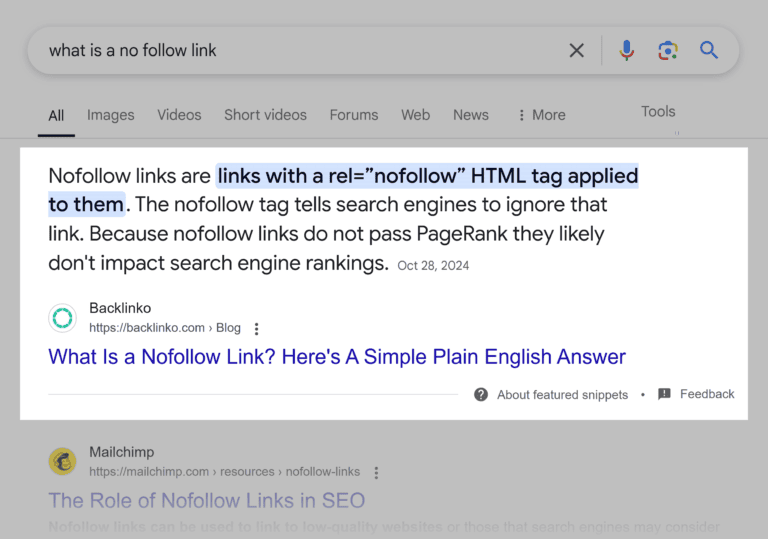Open the "What Is a Nofollow Link?" result
Viewport: 768px width, 539px height.
[337, 357]
